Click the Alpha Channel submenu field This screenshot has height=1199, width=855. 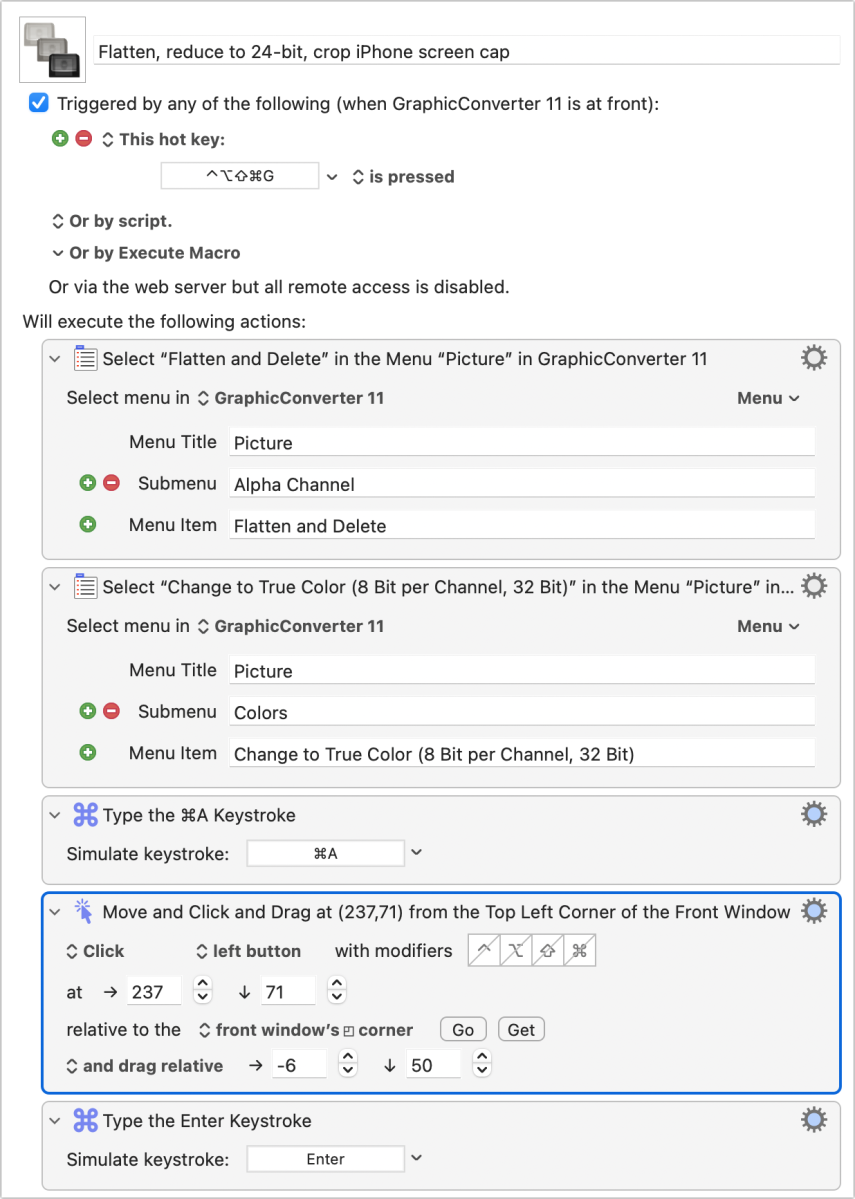pyautogui.click(x=522, y=483)
